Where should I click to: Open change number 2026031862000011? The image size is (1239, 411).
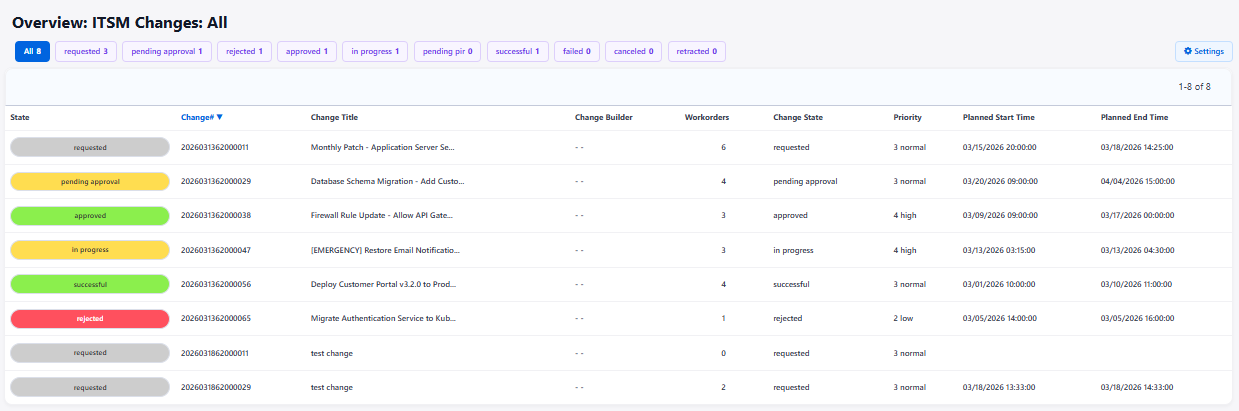tap(215, 353)
